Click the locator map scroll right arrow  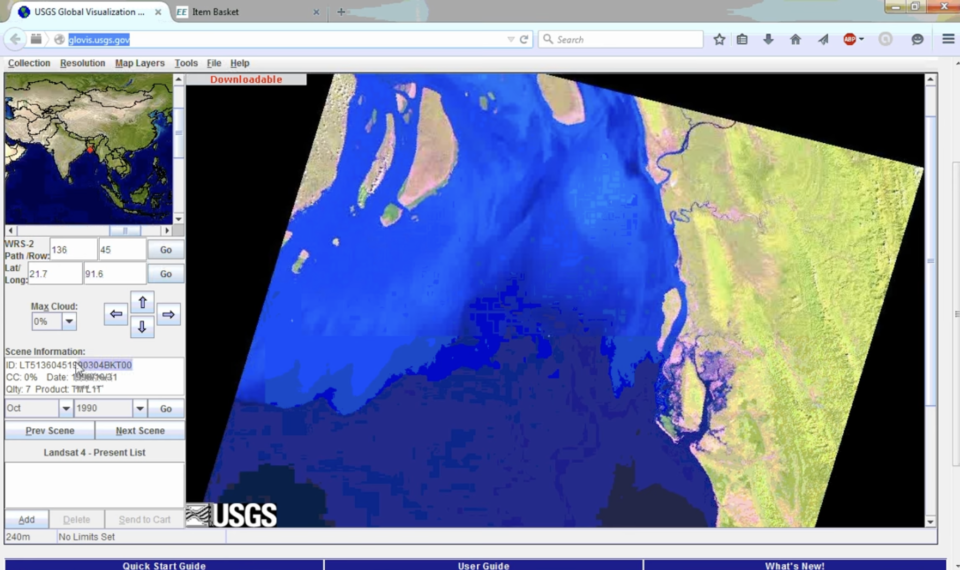coord(167,231)
